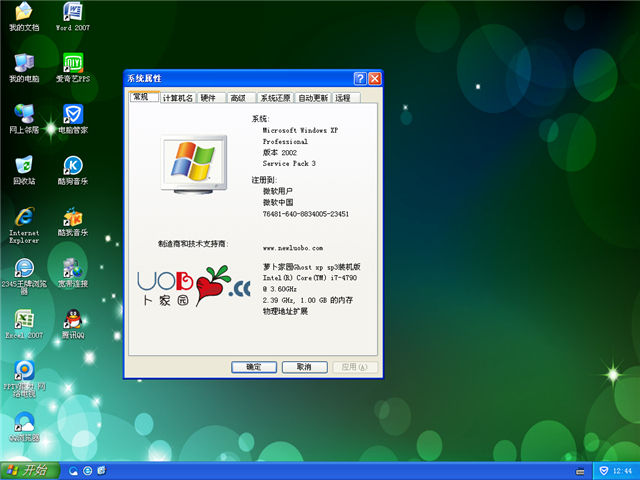Click the text 'Intel(R) Core(TM) i7-4790'

click(310, 278)
